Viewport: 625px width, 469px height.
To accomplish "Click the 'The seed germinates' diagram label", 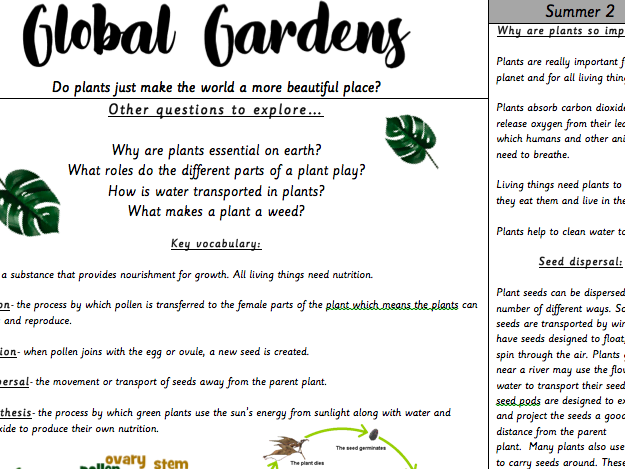I will [361, 448].
